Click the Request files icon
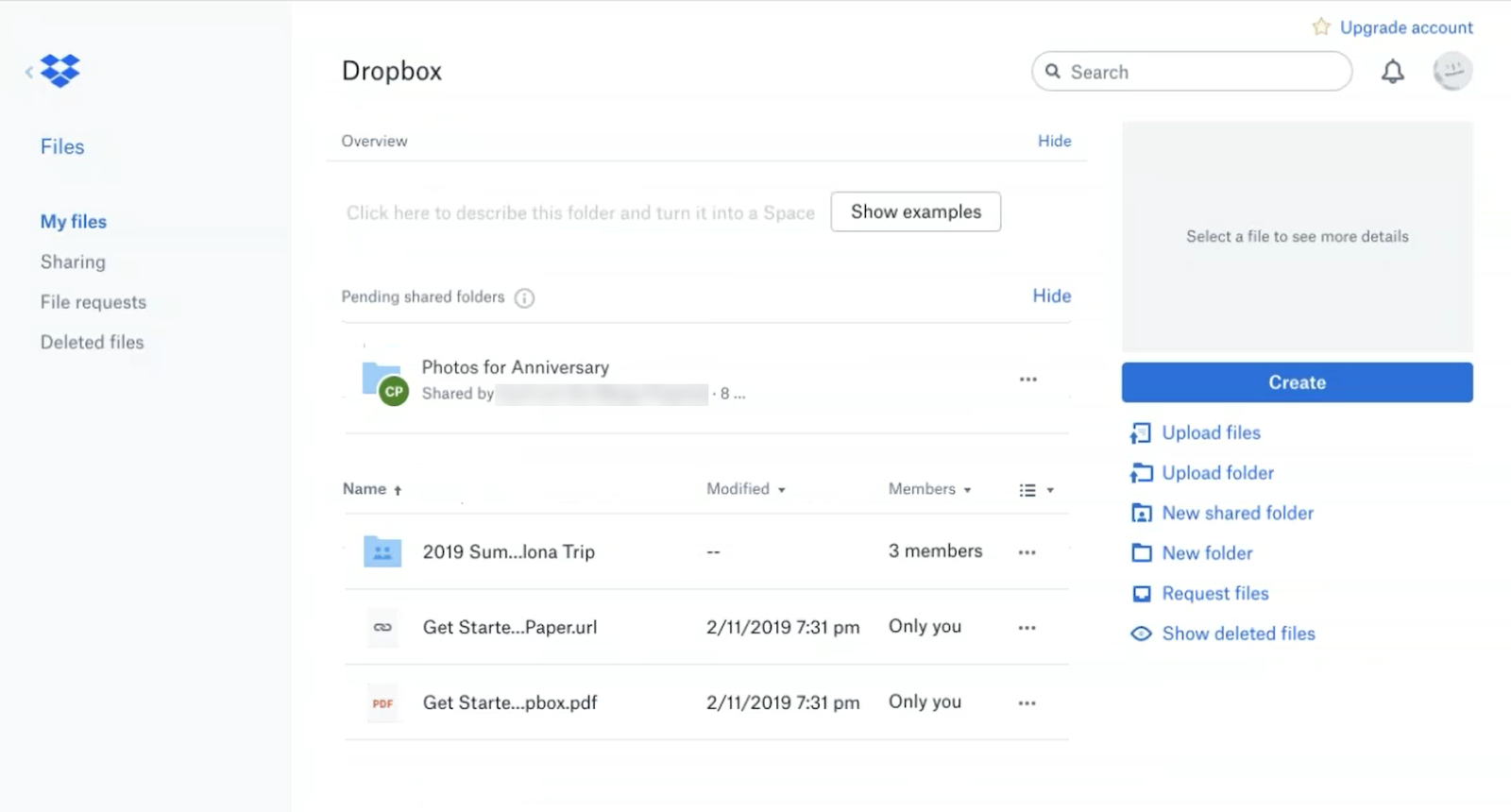 click(x=1142, y=594)
